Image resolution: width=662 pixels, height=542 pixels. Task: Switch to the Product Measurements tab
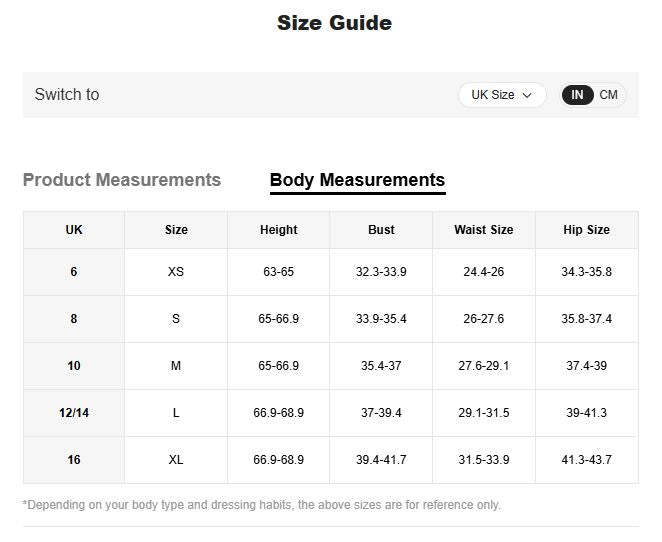click(x=122, y=180)
